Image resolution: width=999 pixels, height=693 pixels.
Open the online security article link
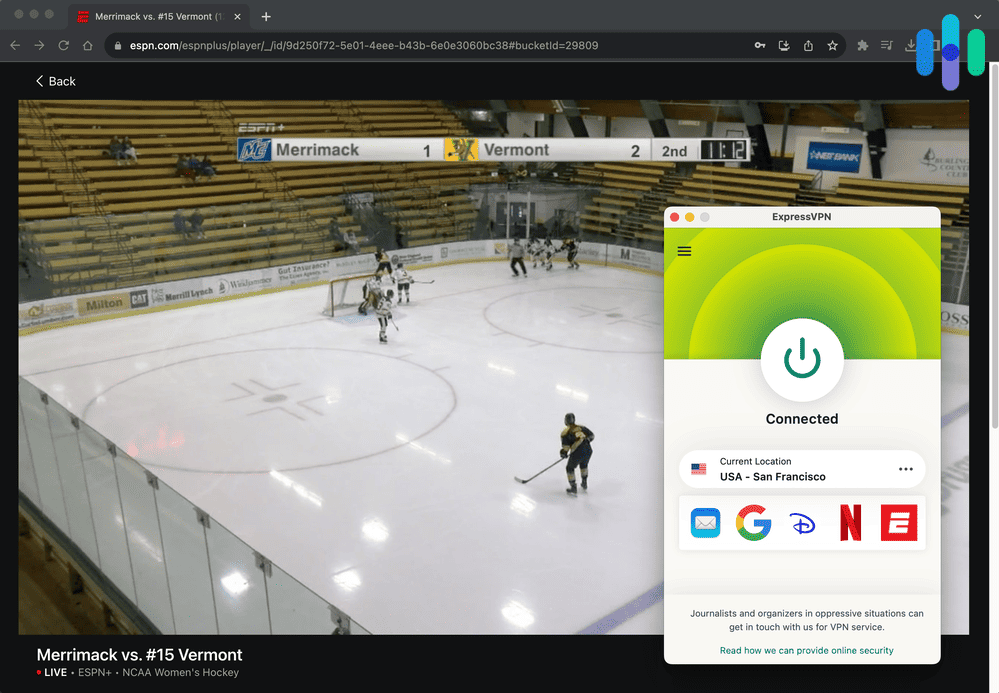point(806,649)
